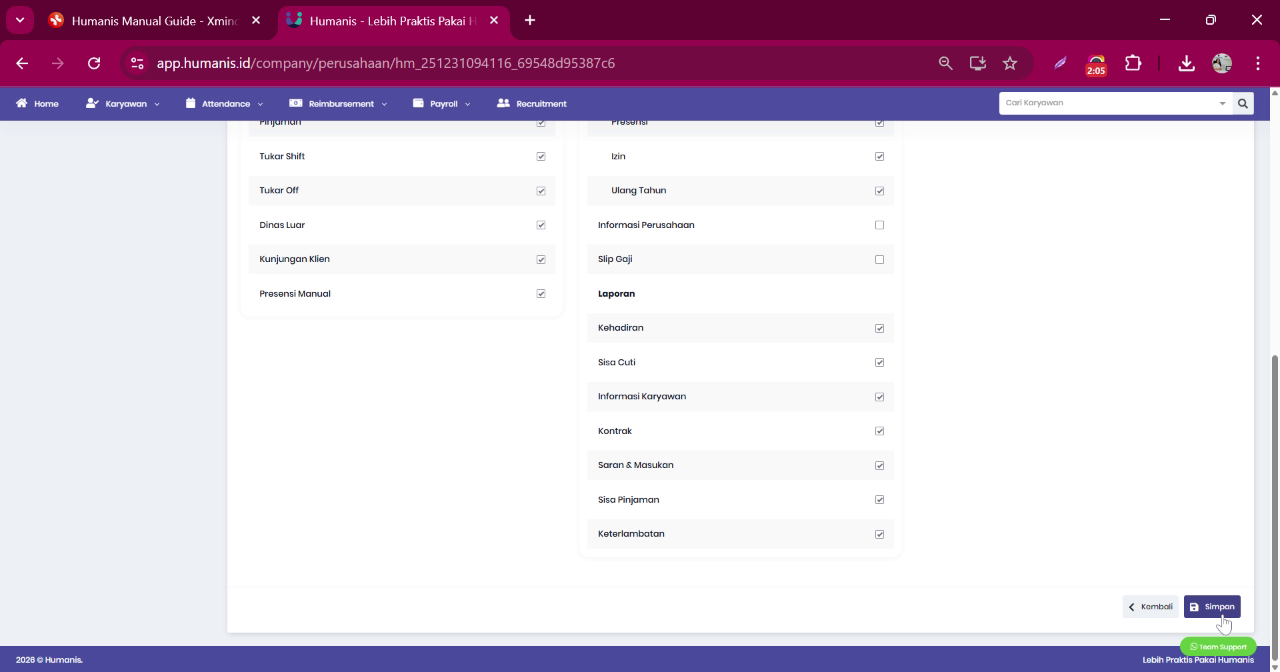Bookmark this page with the star icon

point(1010,63)
